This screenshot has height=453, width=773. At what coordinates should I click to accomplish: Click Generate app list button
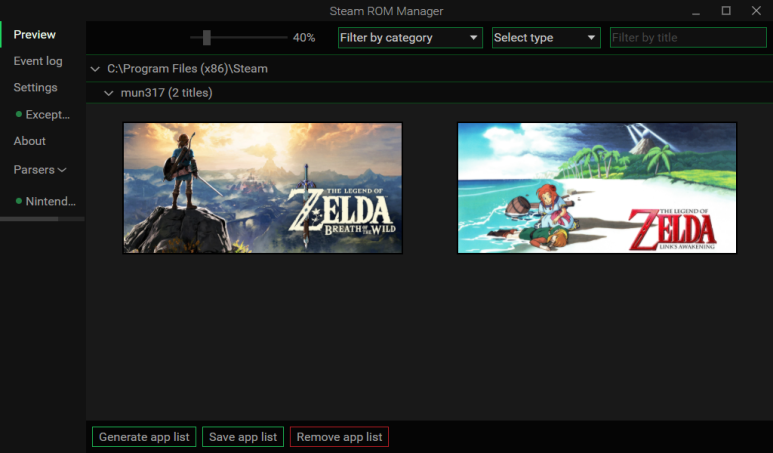pyautogui.click(x=144, y=437)
